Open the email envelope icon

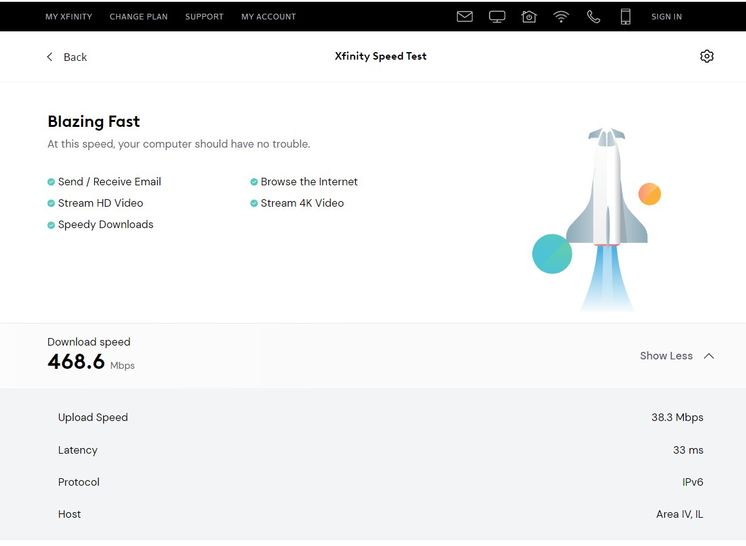click(464, 17)
